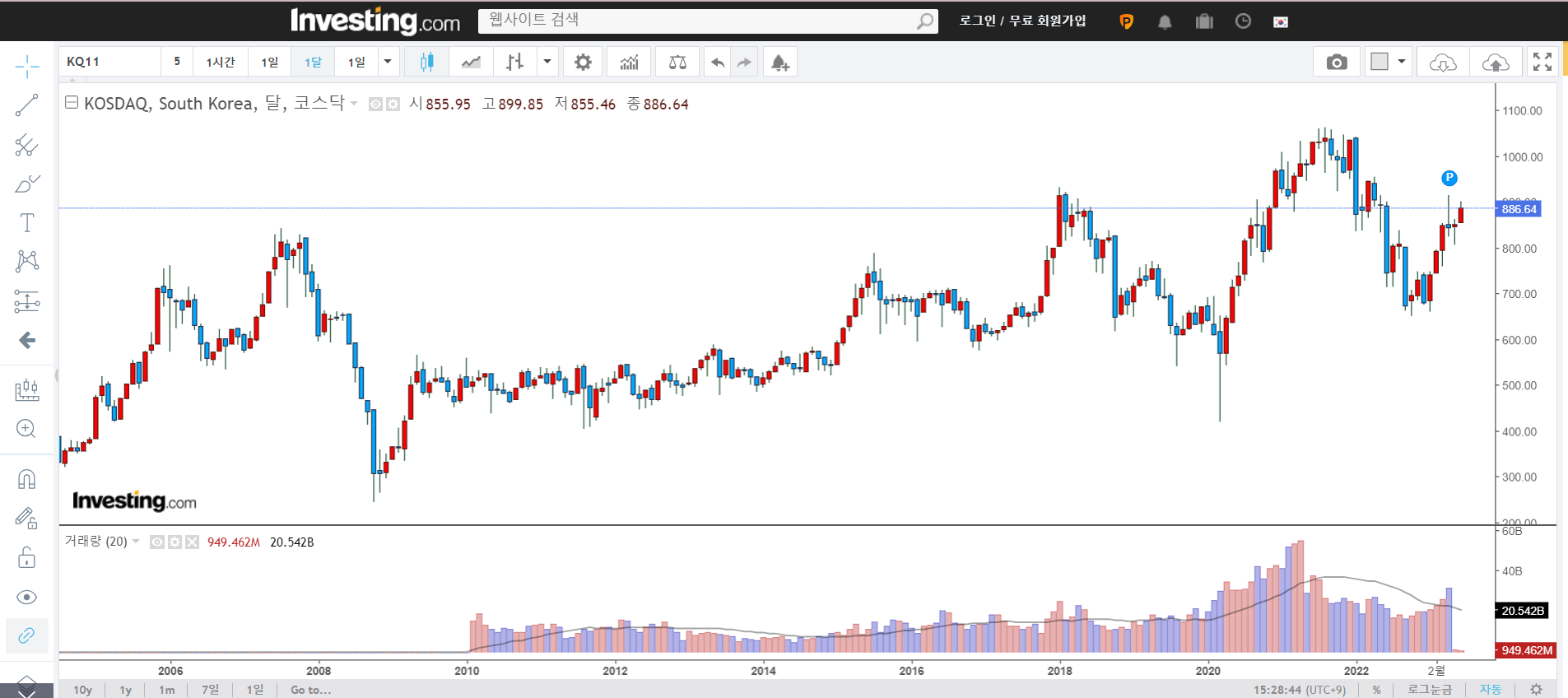Select chart layout square button

pyautogui.click(x=1380, y=62)
